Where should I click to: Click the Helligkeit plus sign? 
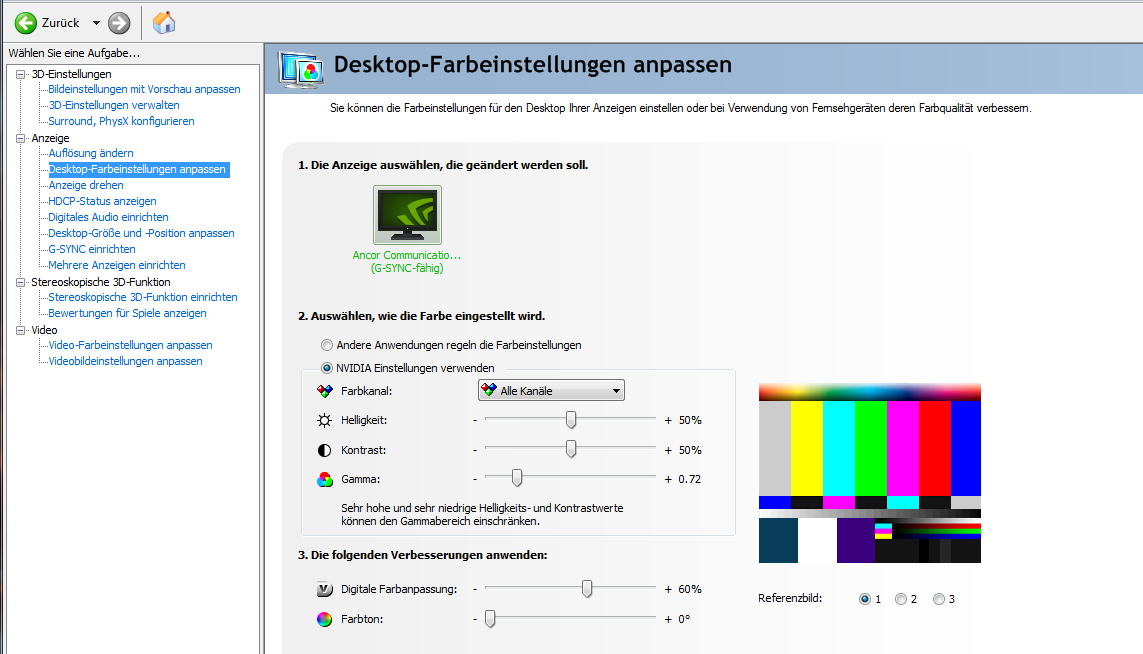tap(668, 421)
